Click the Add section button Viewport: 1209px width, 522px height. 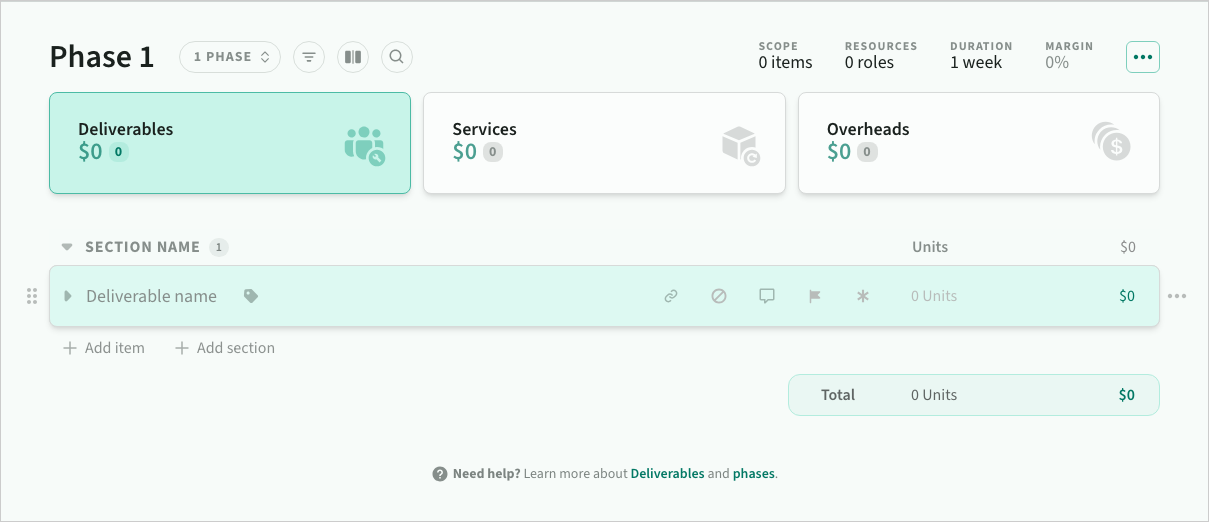click(225, 348)
